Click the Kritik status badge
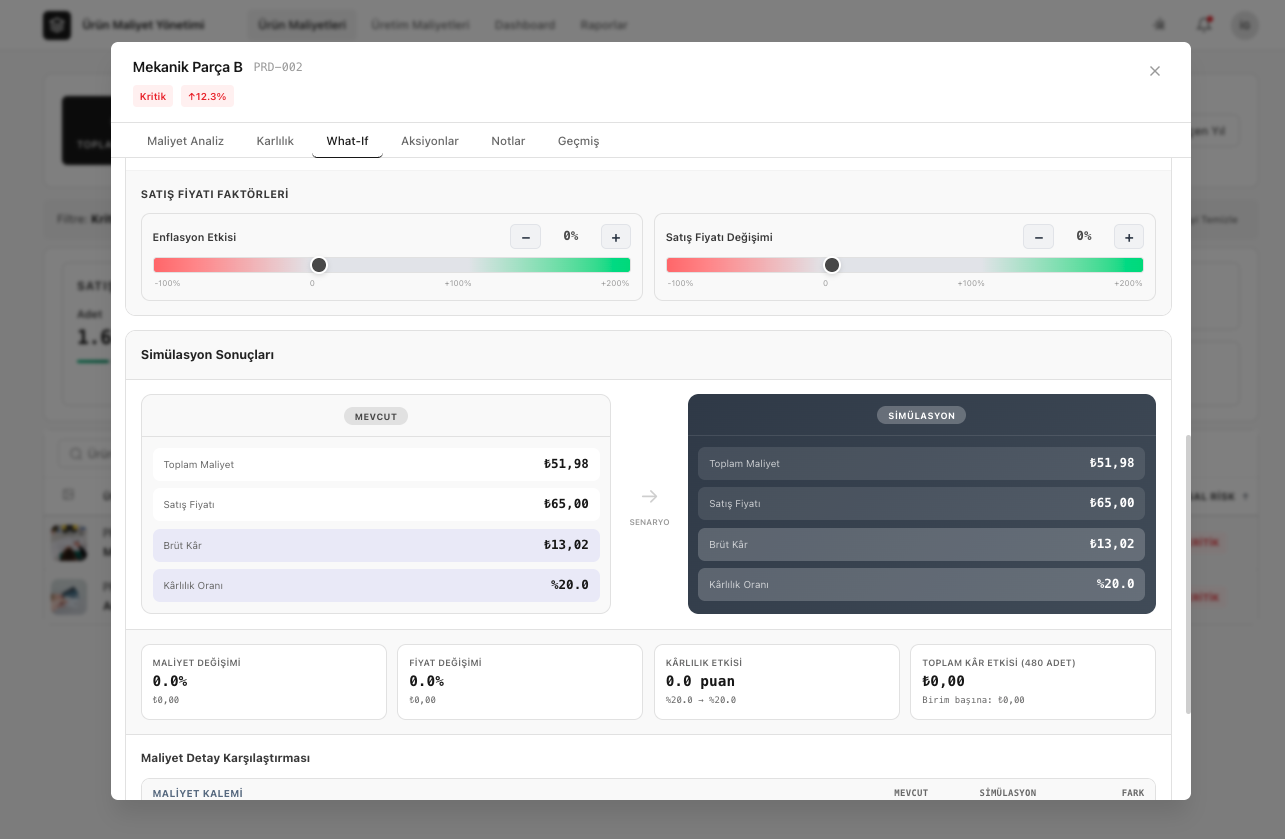This screenshot has width=1285, height=839. click(153, 97)
